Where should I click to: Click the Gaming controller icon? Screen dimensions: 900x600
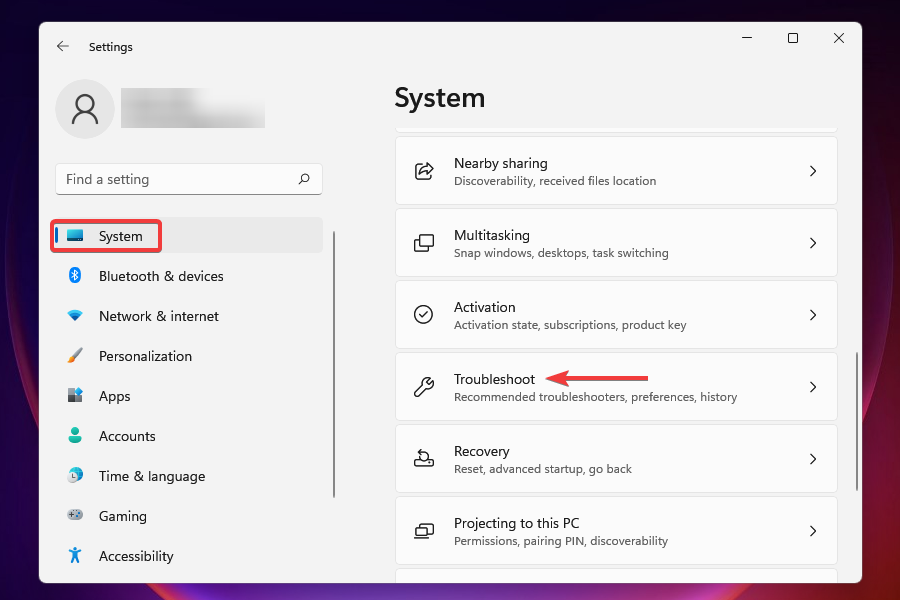click(x=75, y=514)
